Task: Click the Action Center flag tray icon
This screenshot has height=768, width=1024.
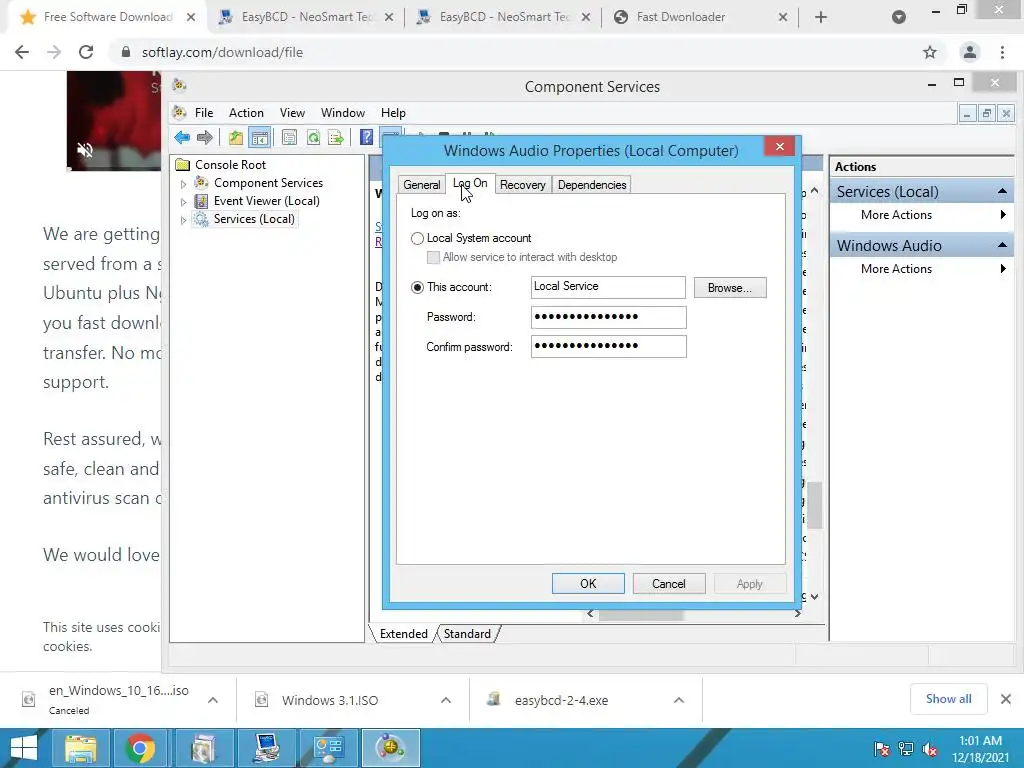Action: tap(882, 749)
